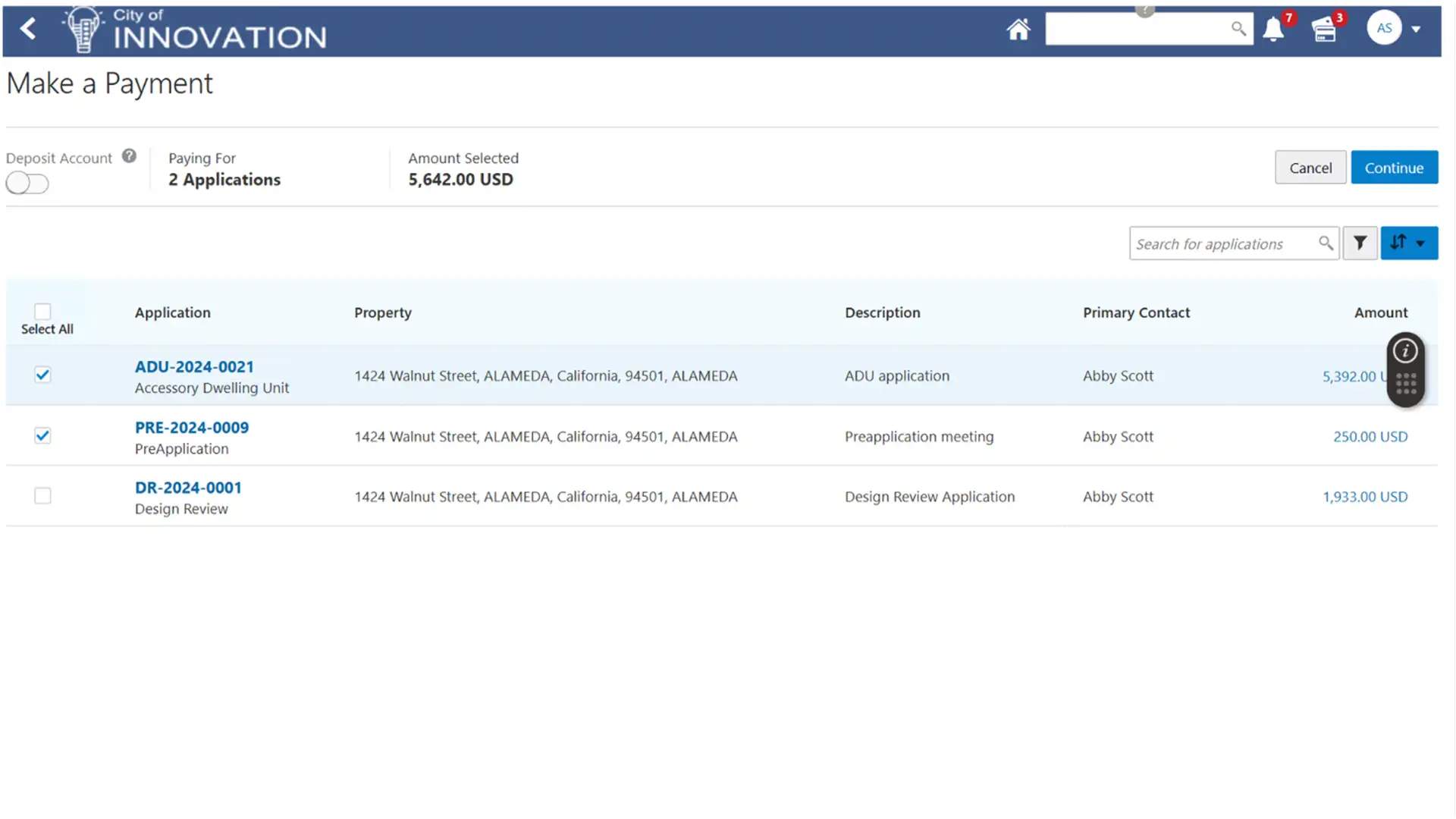Check the Select All checkbox
The image size is (1456, 819).
[x=42, y=312]
